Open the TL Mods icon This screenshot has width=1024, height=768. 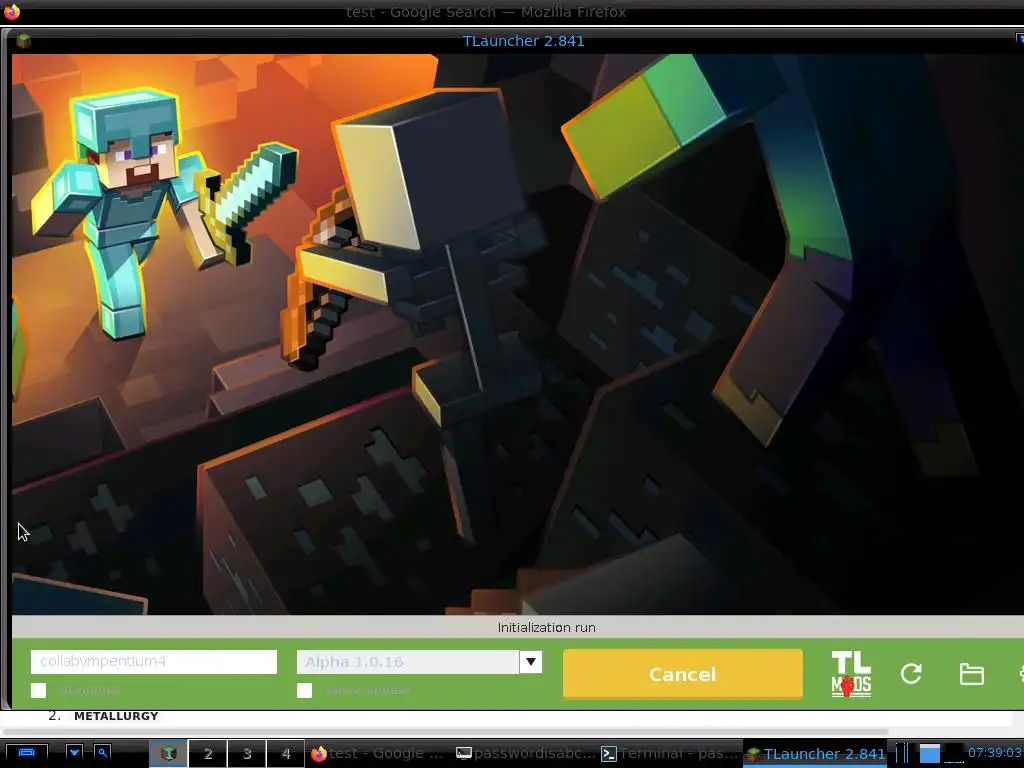(x=851, y=674)
